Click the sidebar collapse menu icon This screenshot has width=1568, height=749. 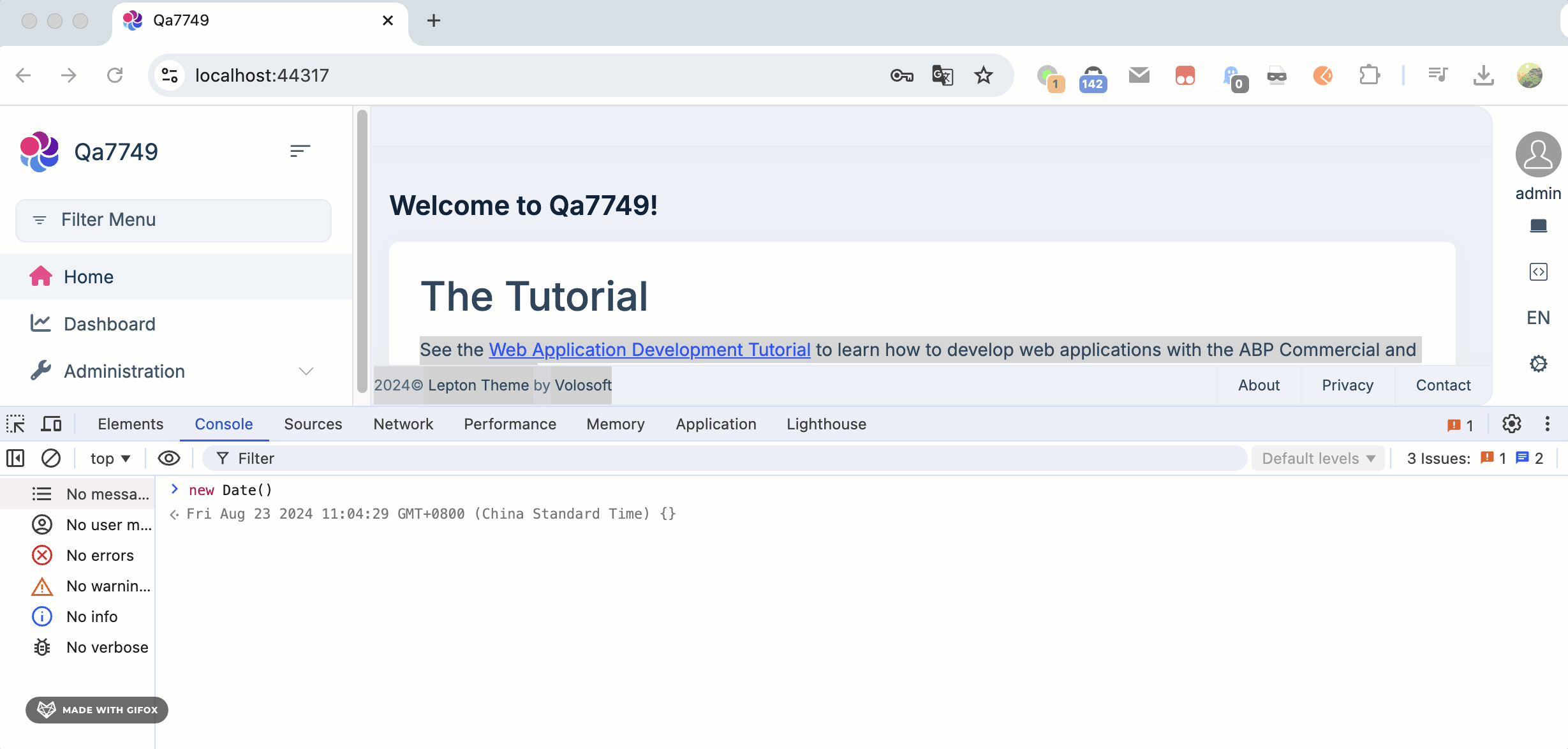300,151
